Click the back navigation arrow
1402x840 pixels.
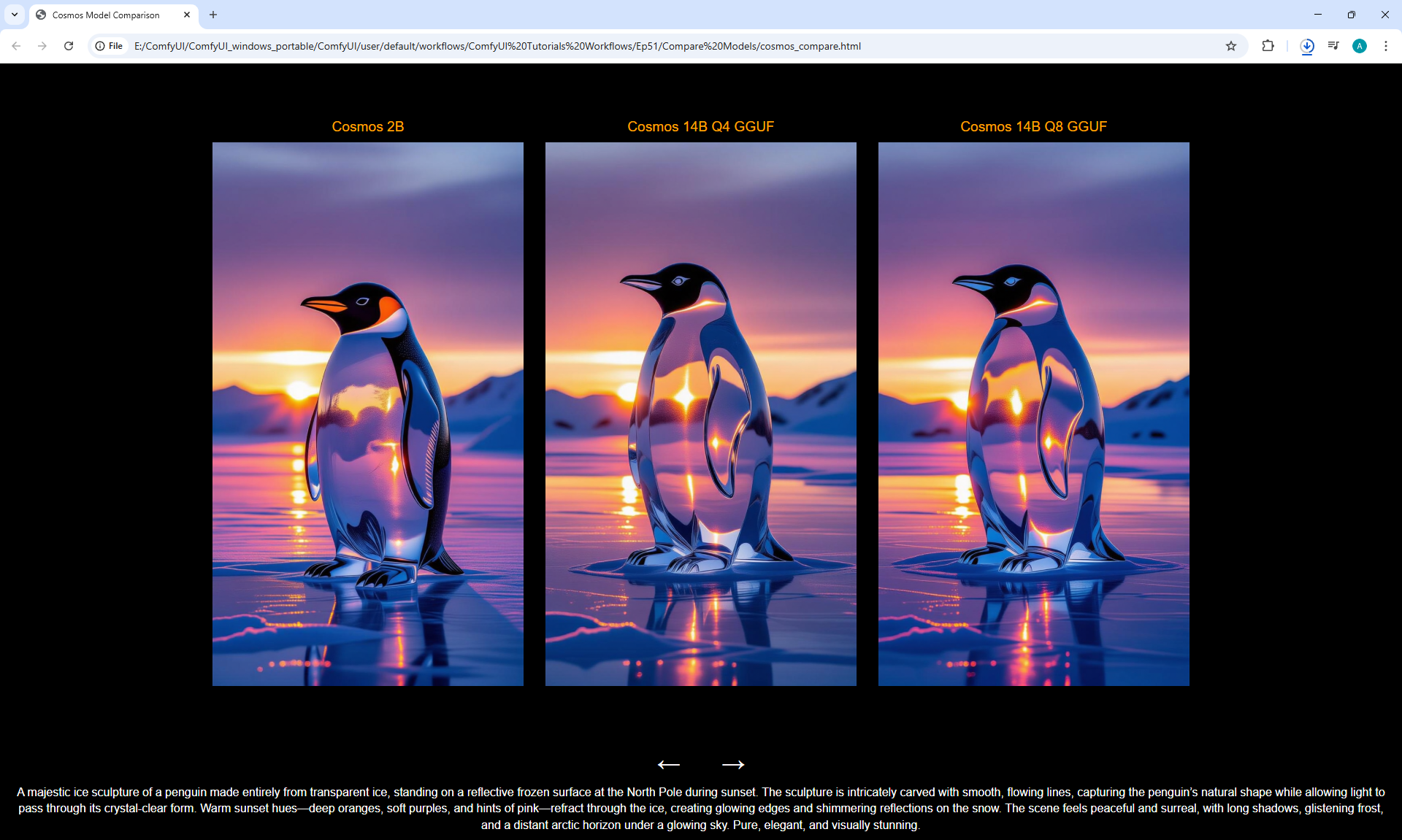(16, 46)
